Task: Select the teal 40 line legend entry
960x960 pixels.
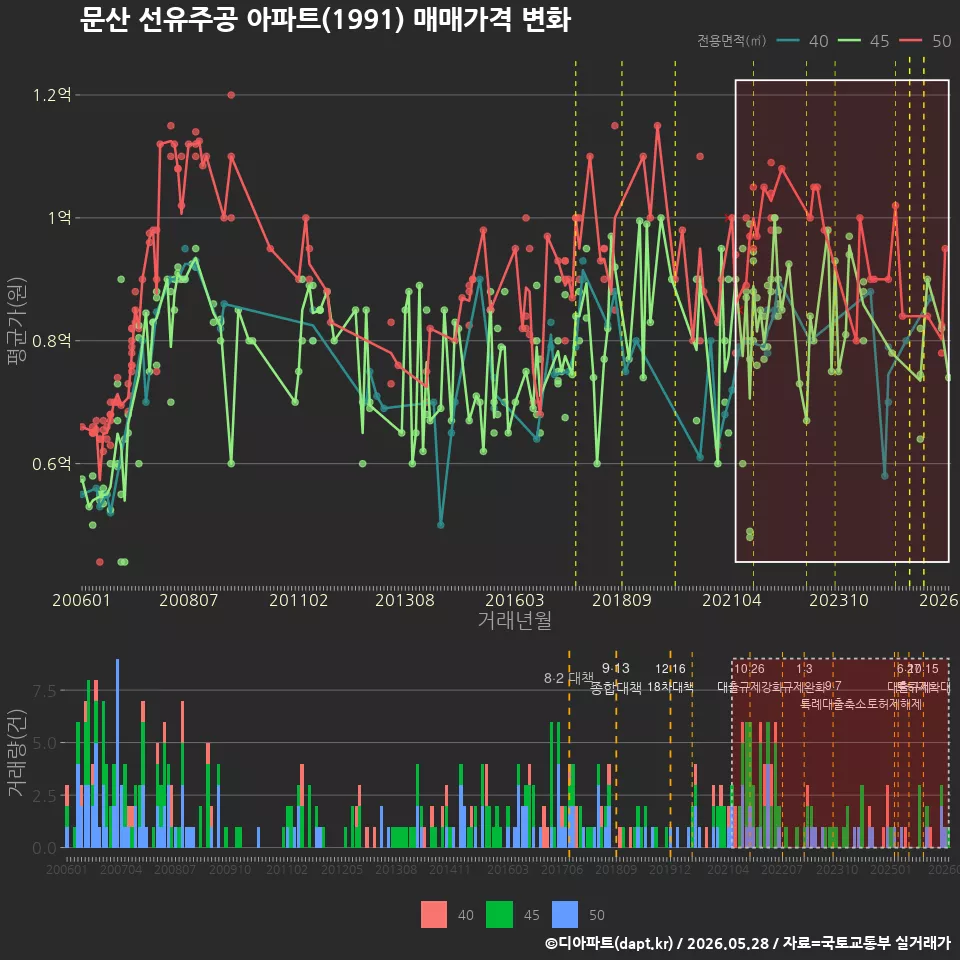Action: tap(803, 41)
